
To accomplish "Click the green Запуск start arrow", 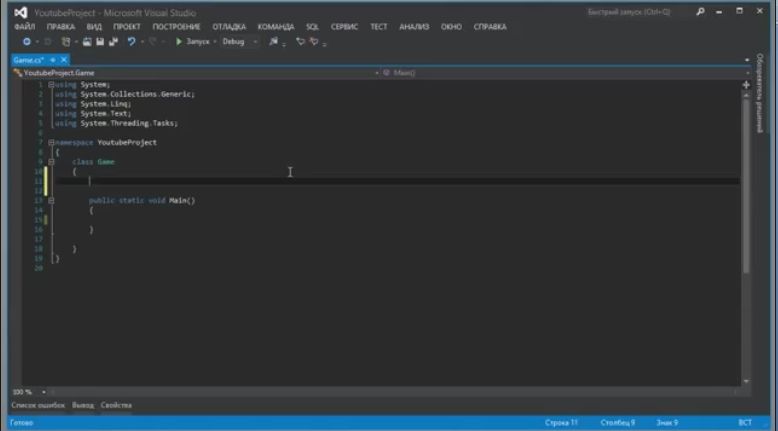I will pos(179,42).
